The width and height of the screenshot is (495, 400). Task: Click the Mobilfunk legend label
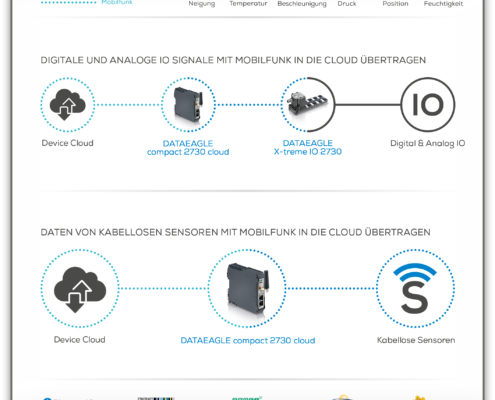point(117,2)
